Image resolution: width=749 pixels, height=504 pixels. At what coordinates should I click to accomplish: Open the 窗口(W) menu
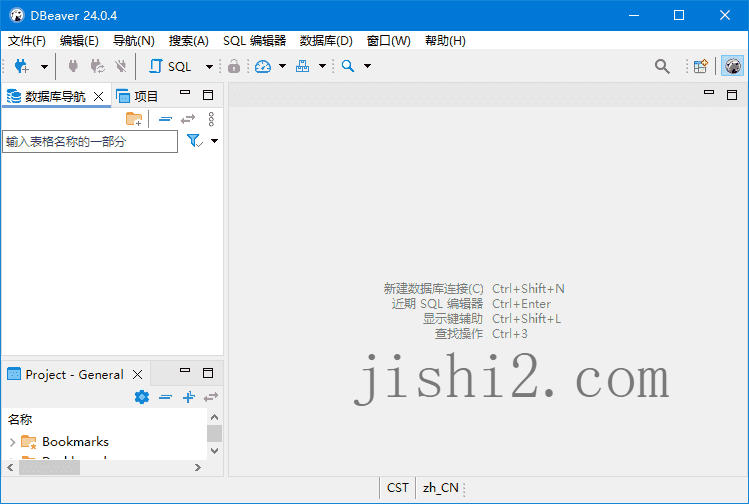[x=388, y=41]
